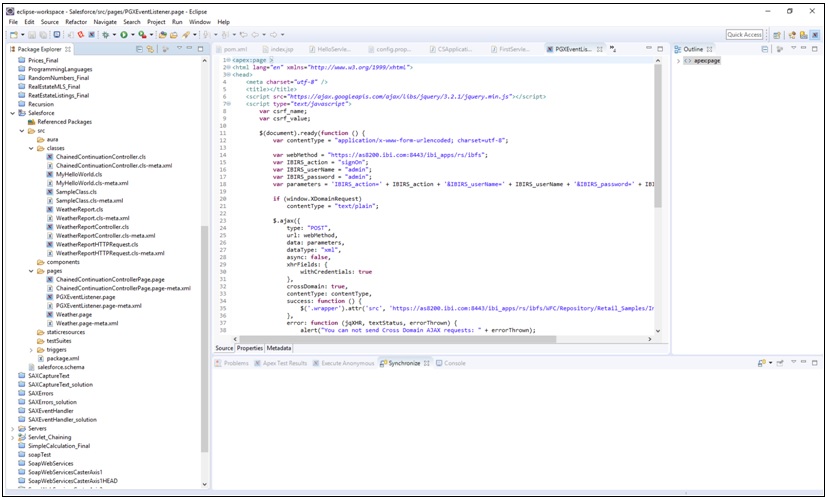
Task: Toggle Link with Editor in Package Explorer
Action: [x=150, y=49]
